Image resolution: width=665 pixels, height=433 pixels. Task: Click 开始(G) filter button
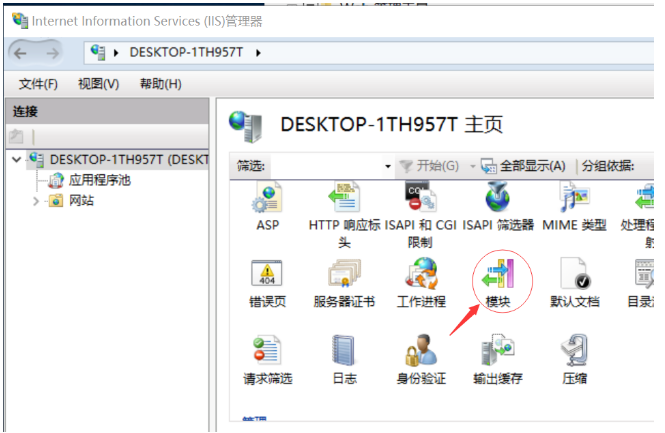pyautogui.click(x=429, y=165)
